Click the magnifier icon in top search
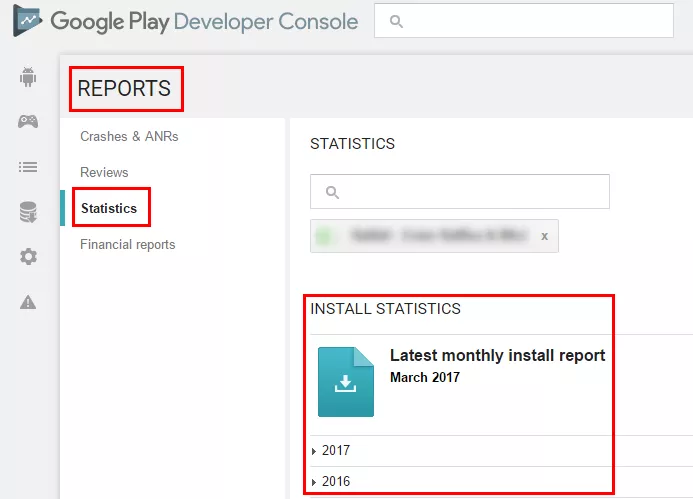The image size is (693, 499). 396,21
